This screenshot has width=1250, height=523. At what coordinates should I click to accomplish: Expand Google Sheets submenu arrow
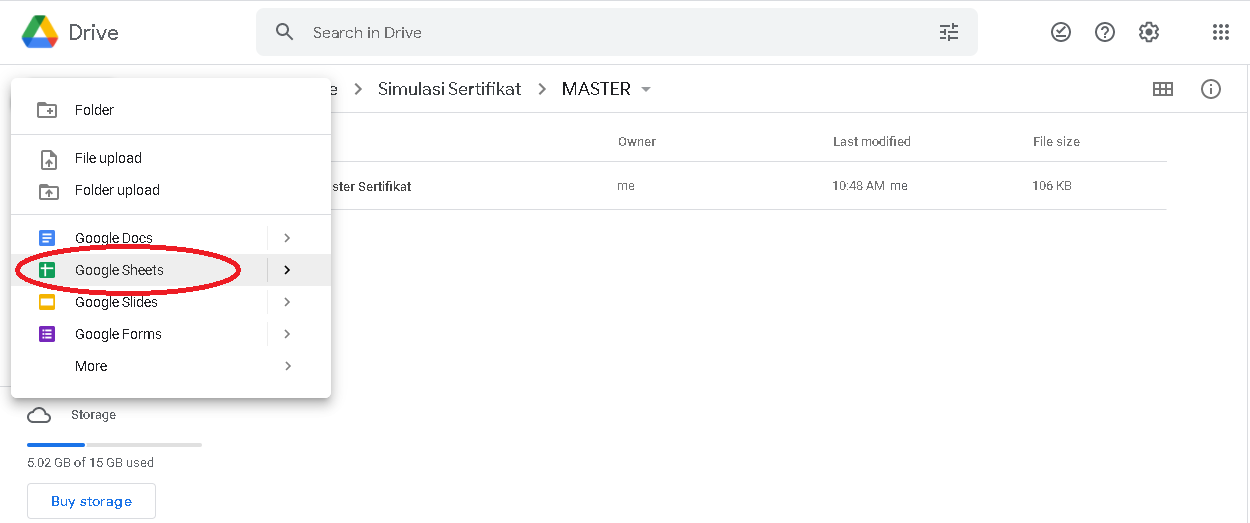[x=287, y=270]
